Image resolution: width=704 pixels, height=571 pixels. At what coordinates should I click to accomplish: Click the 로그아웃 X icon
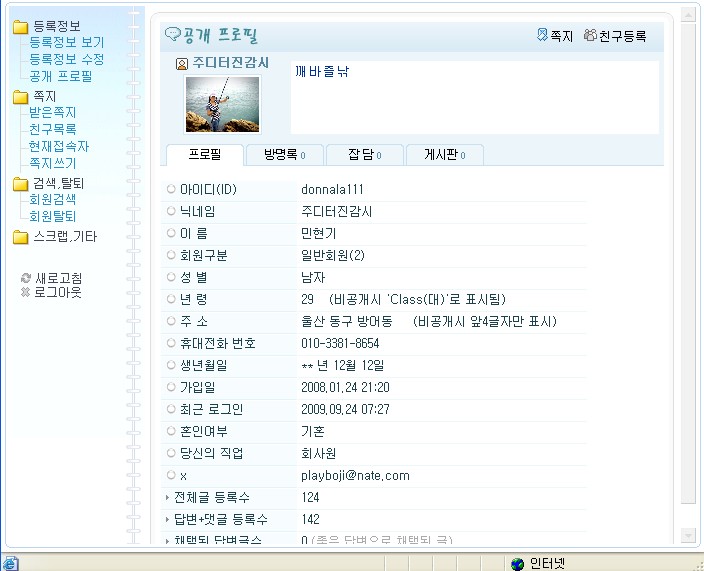[x=26, y=292]
